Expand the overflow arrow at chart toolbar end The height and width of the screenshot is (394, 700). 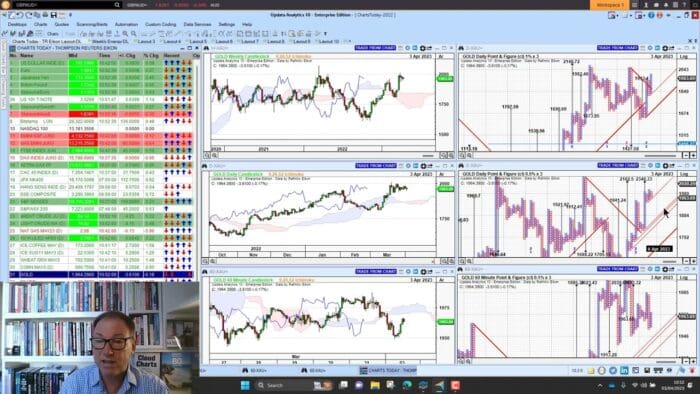tap(325, 33)
